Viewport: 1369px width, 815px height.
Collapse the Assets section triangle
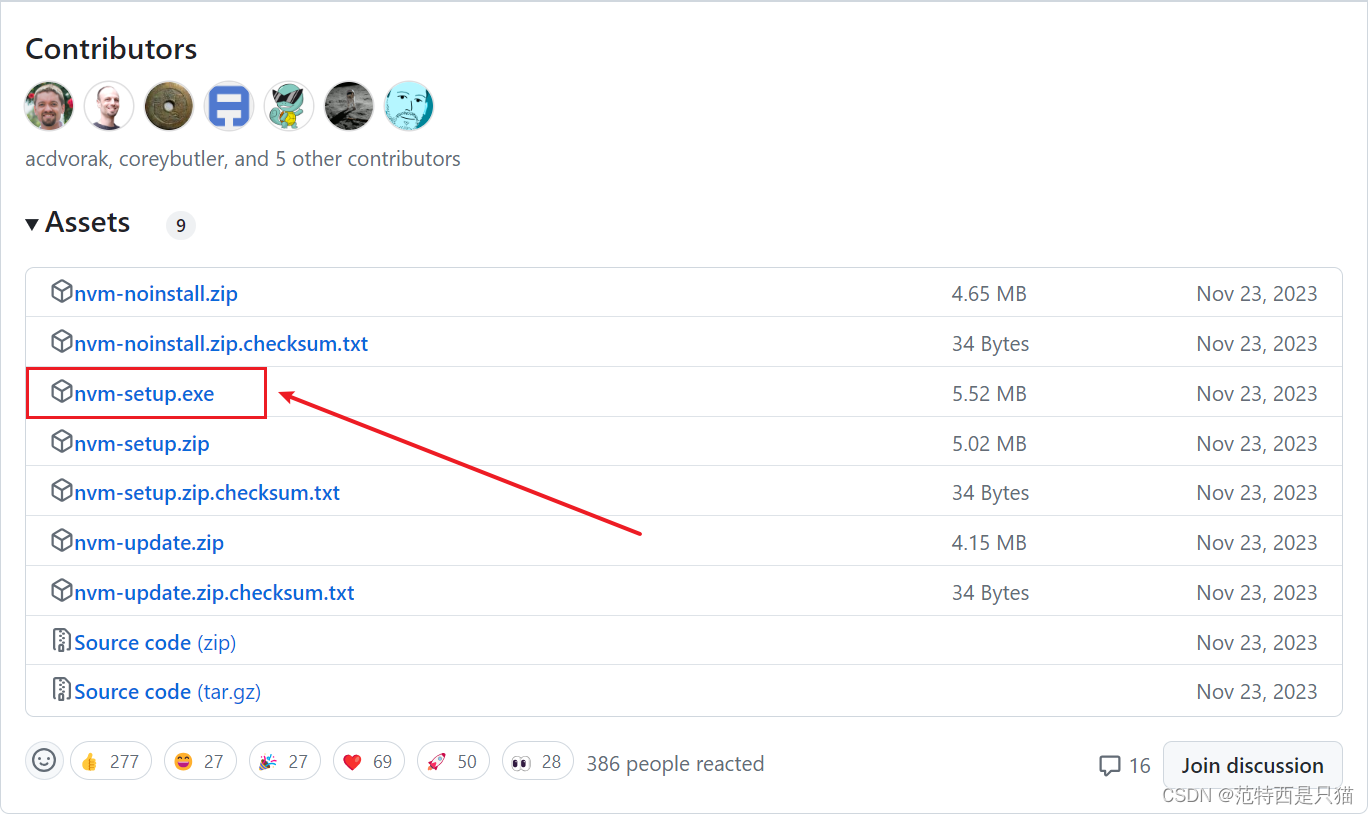[33, 223]
